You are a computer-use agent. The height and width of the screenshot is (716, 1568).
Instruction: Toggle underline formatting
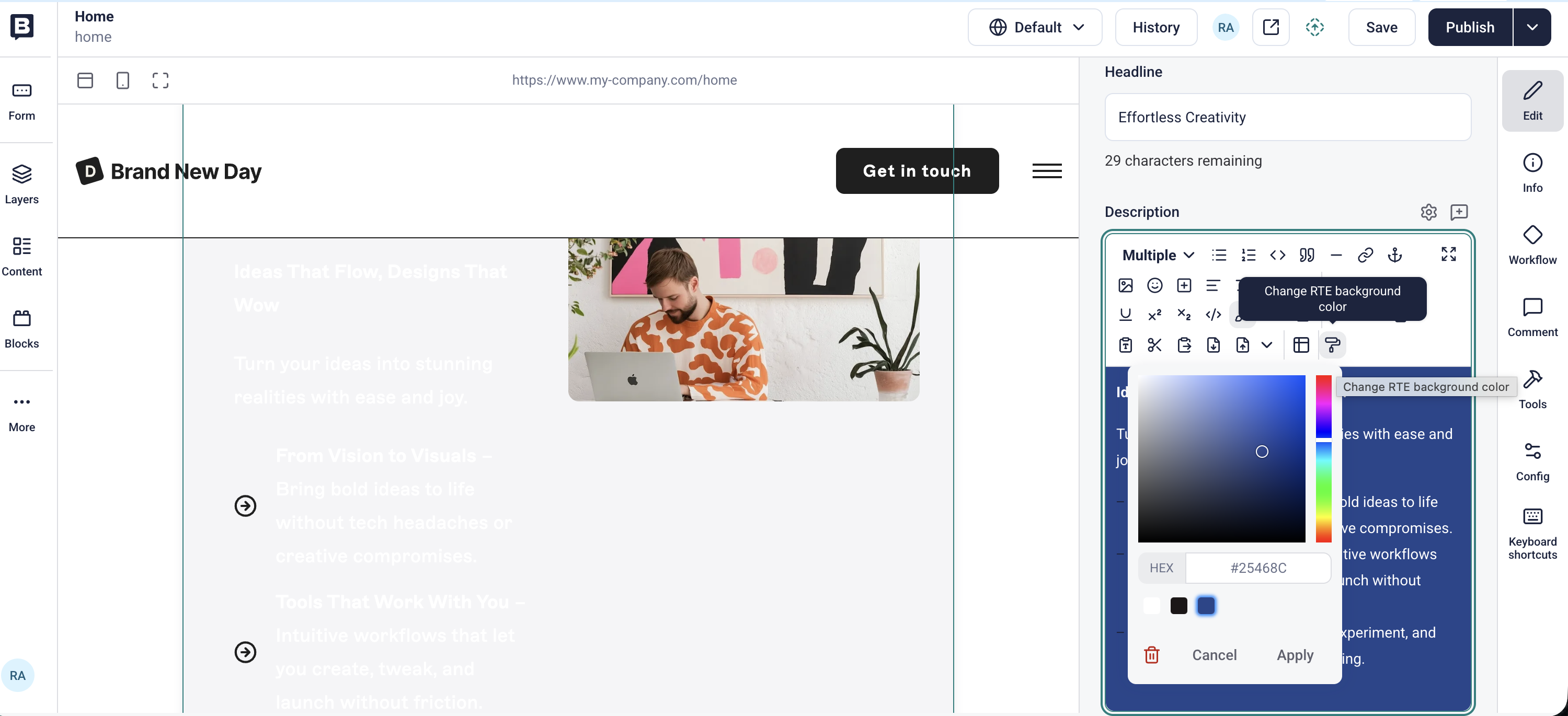click(1125, 315)
